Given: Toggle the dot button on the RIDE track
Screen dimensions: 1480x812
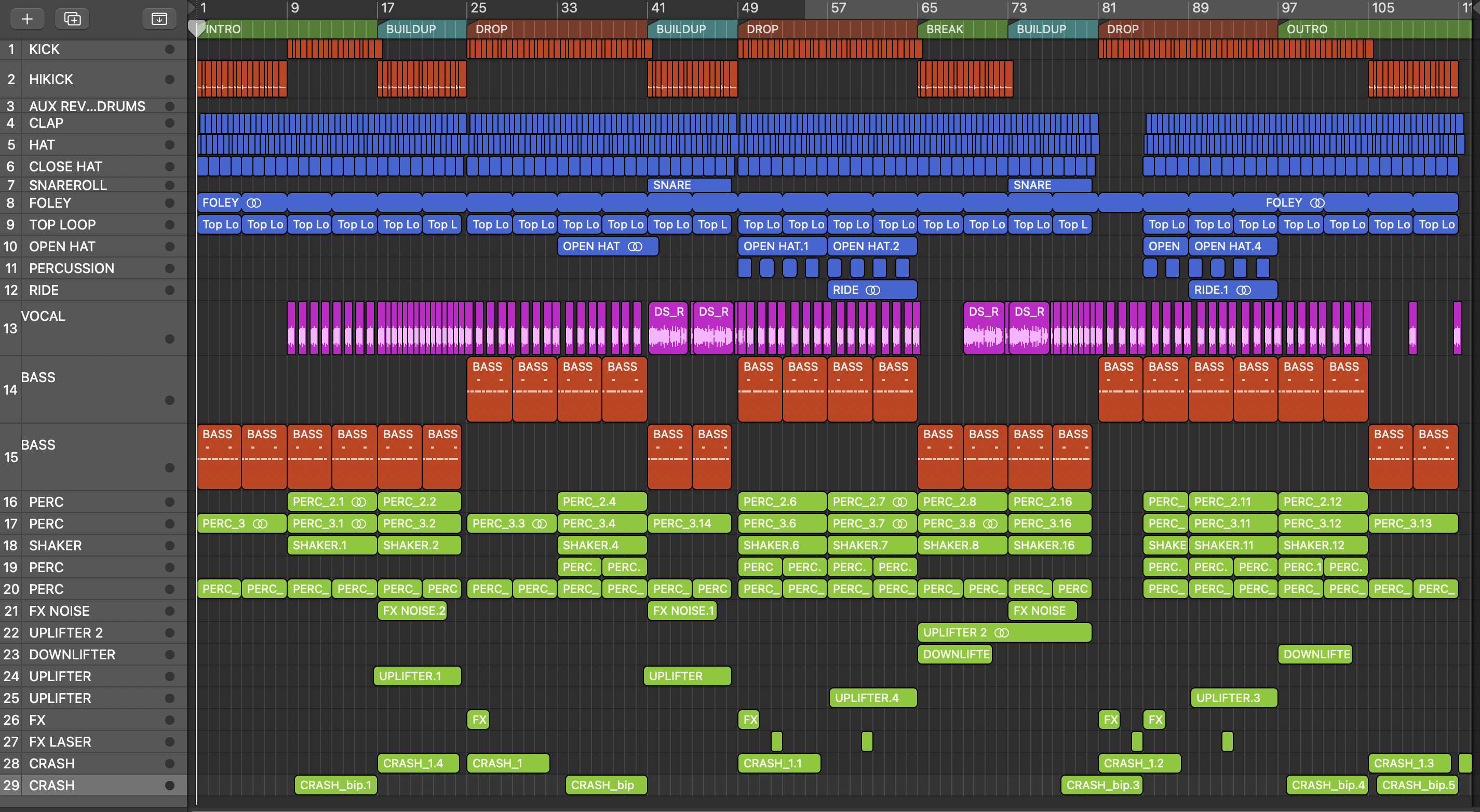Looking at the screenshot, I should click(x=169, y=290).
